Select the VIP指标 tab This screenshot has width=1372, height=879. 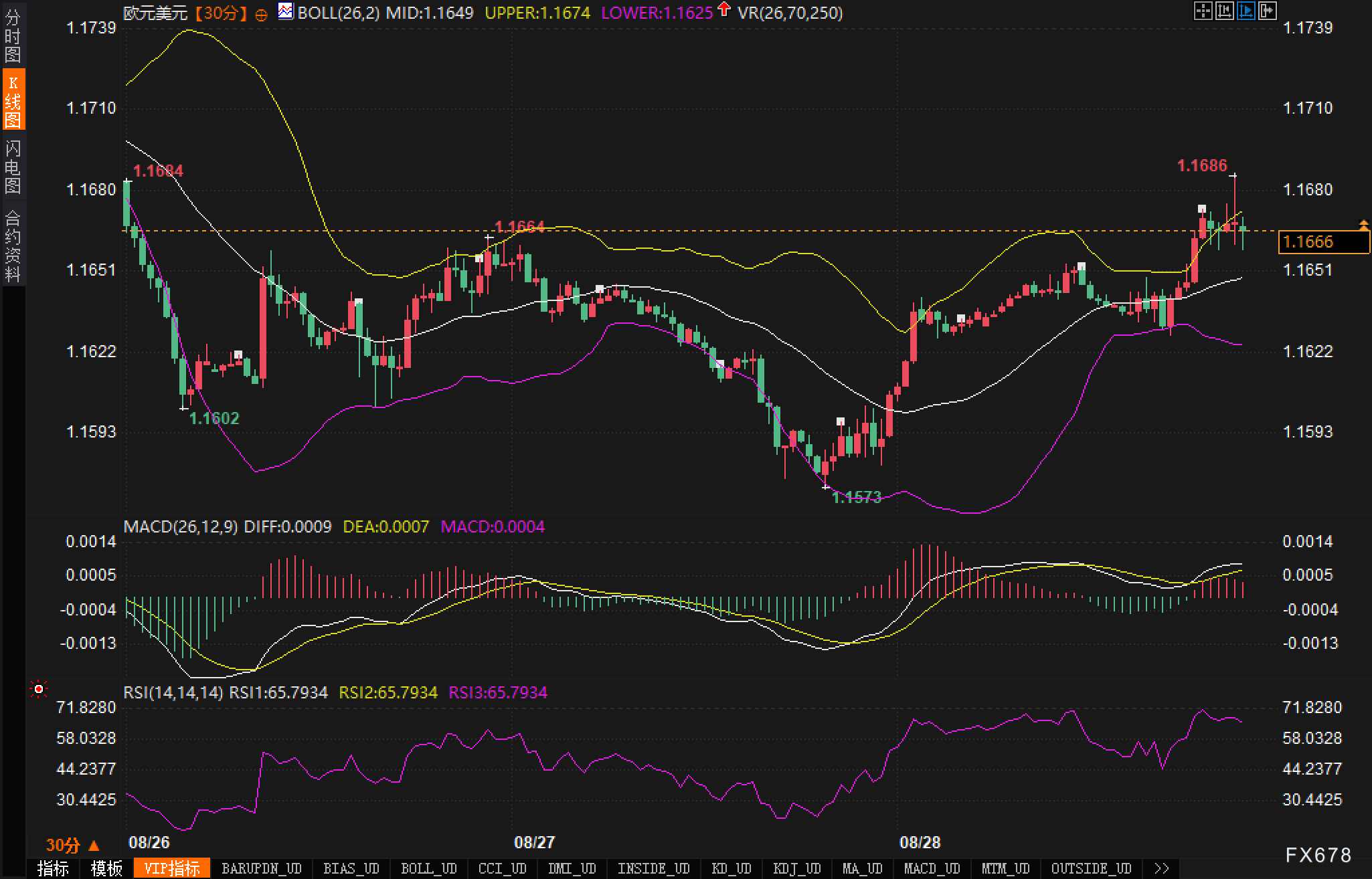[172, 868]
